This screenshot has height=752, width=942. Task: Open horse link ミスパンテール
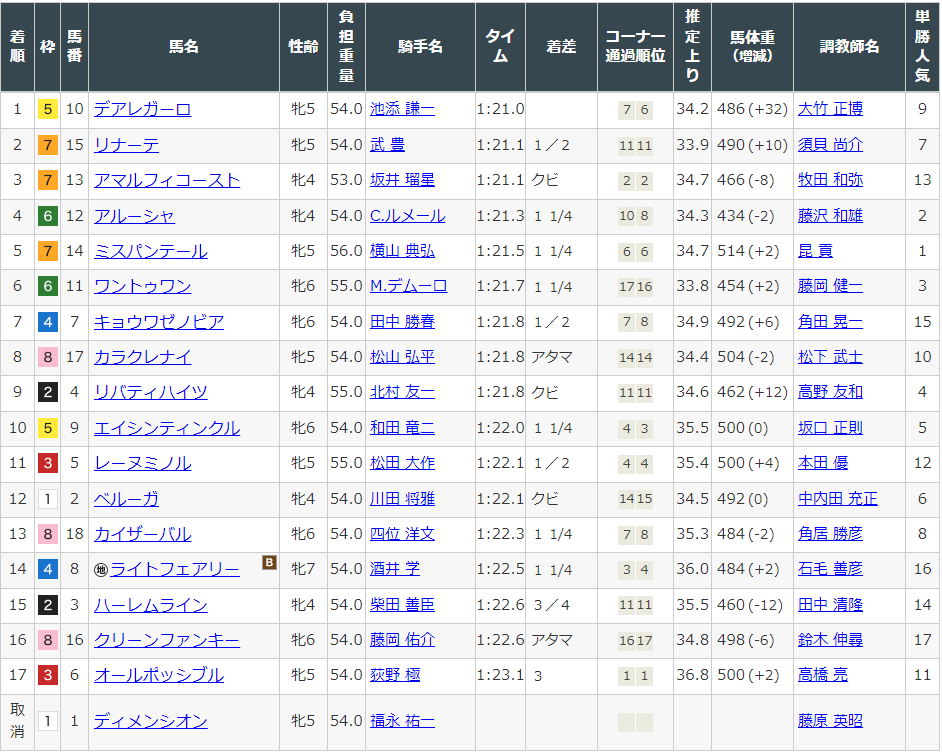[151, 251]
